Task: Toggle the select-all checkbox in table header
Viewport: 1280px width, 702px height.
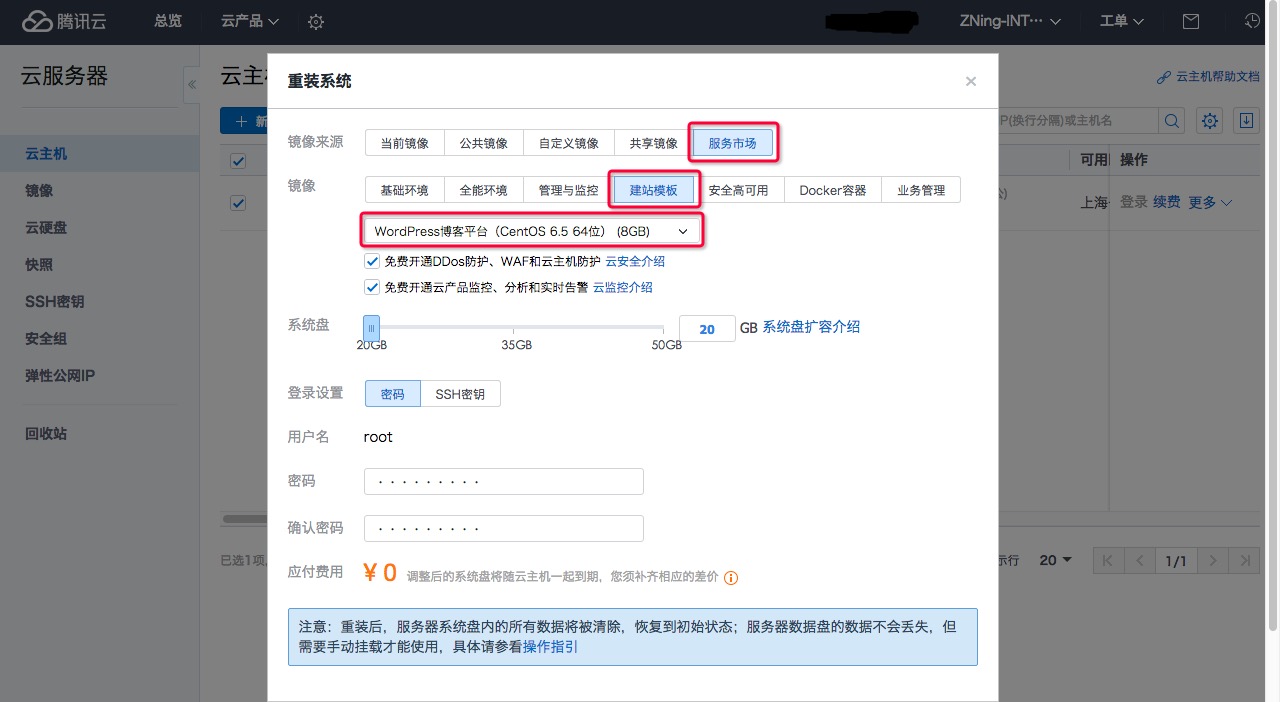Action: click(238, 161)
